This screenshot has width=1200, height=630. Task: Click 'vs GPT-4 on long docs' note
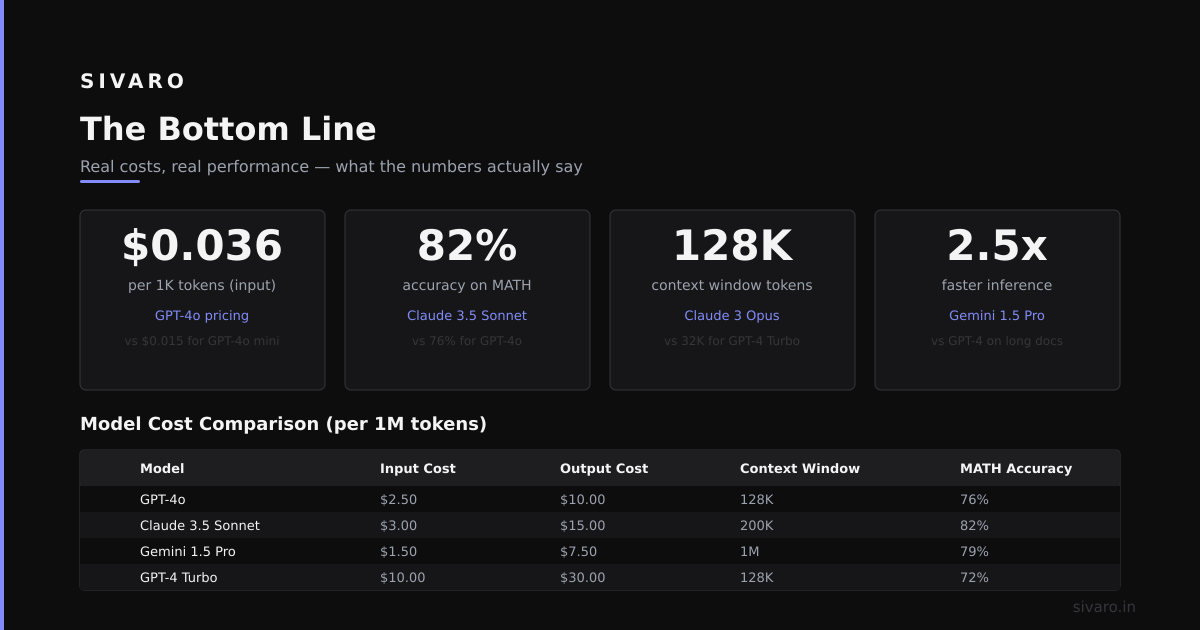click(x=997, y=341)
